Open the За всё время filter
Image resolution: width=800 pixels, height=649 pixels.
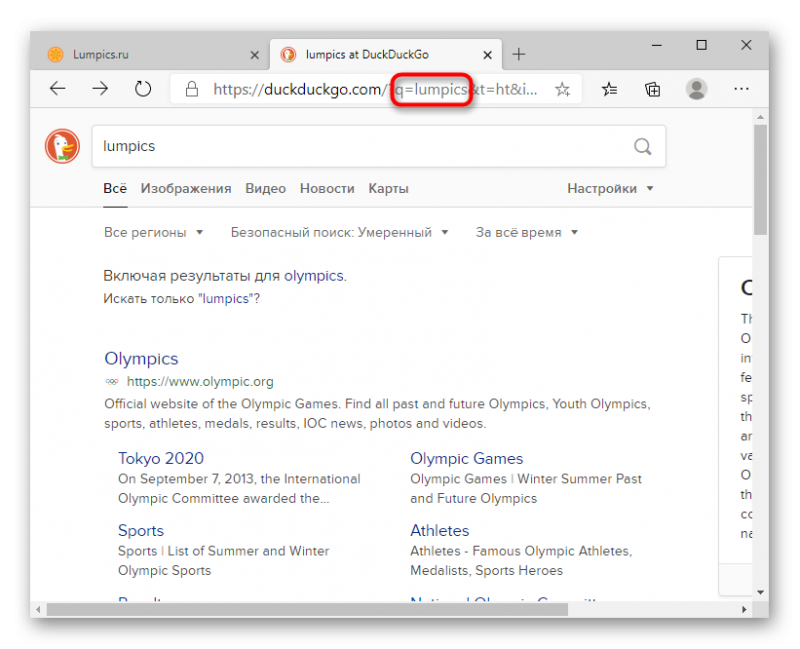tap(527, 233)
